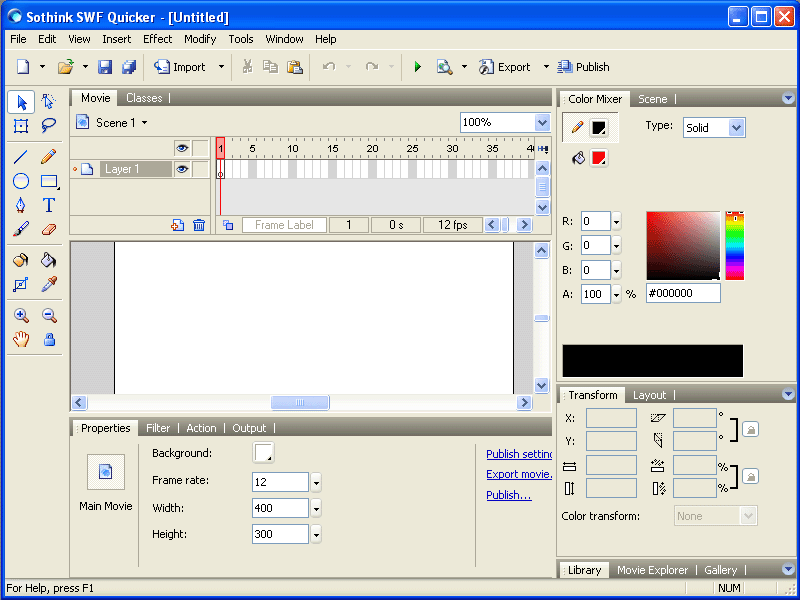Viewport: 800px width, 600px height.
Task: Click the Import toolbar button
Action: tap(180, 67)
